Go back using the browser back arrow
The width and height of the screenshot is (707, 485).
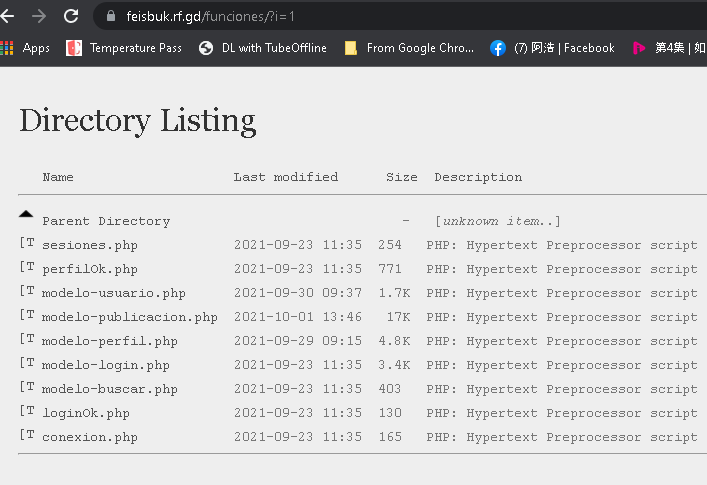pyautogui.click(x=7, y=16)
